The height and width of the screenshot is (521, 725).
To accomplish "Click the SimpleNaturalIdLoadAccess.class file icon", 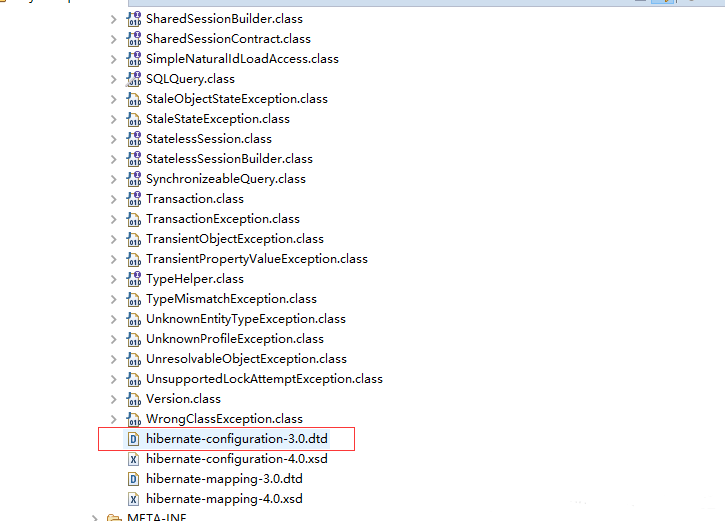I will (x=134, y=59).
